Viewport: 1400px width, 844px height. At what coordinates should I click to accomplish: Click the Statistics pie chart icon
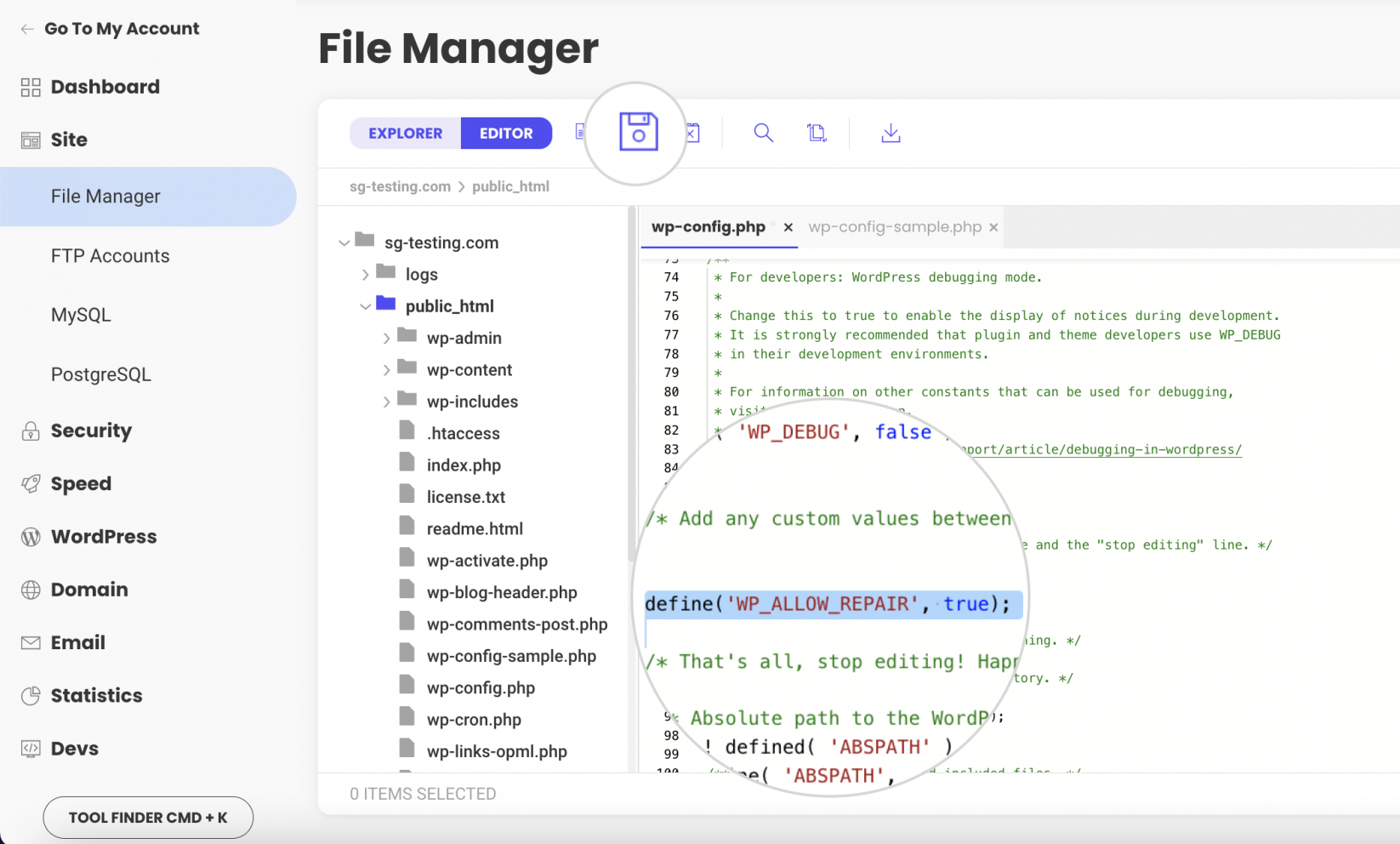(31, 696)
